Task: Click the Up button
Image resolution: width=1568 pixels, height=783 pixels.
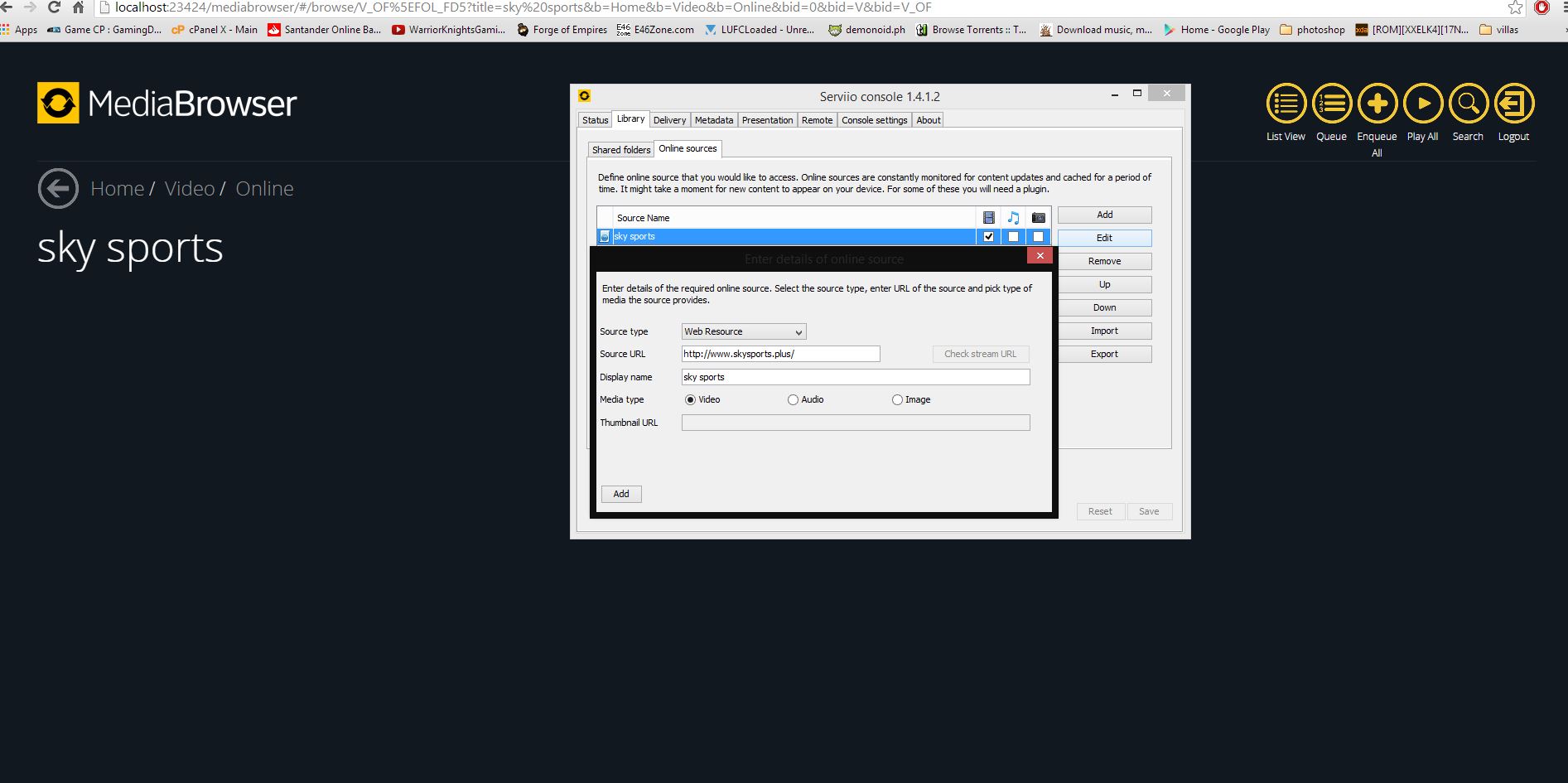Action: click(1105, 284)
